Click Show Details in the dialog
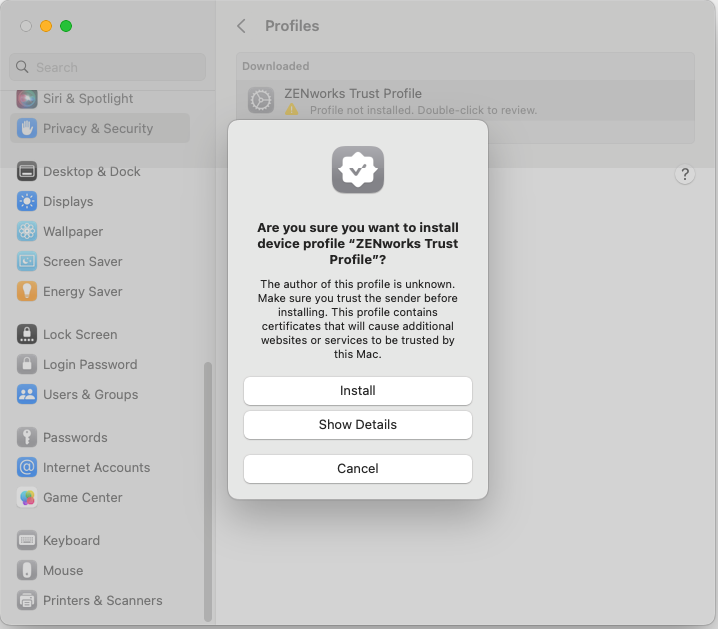The height and width of the screenshot is (629, 718). tap(358, 424)
